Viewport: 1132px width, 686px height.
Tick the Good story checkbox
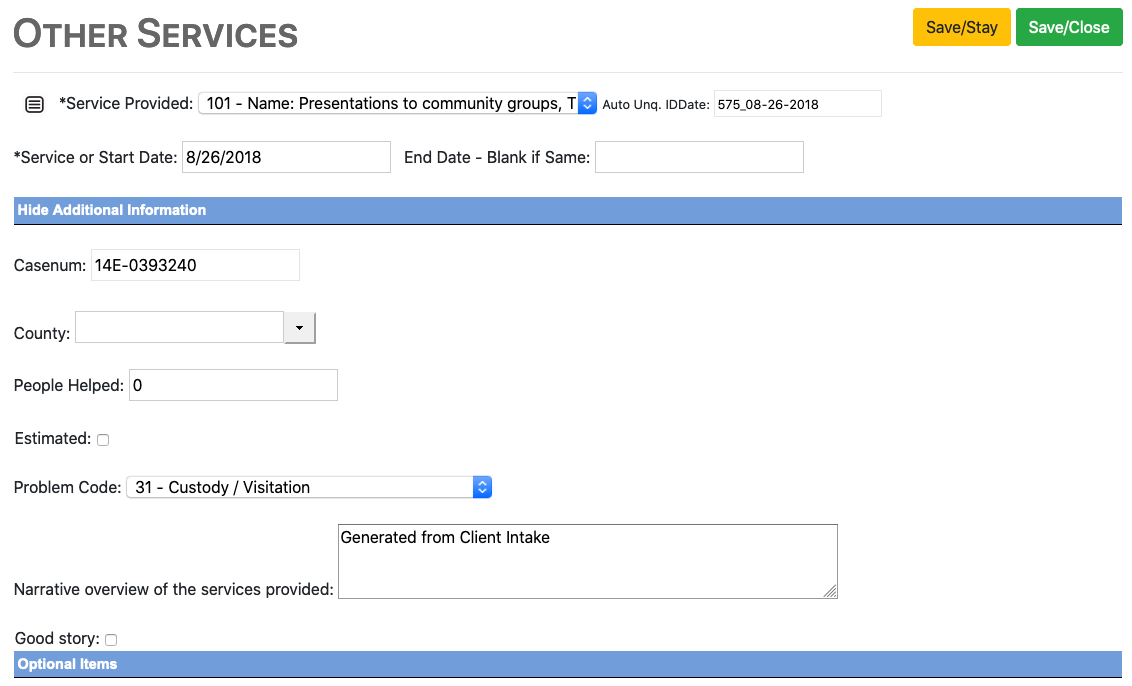pos(111,640)
